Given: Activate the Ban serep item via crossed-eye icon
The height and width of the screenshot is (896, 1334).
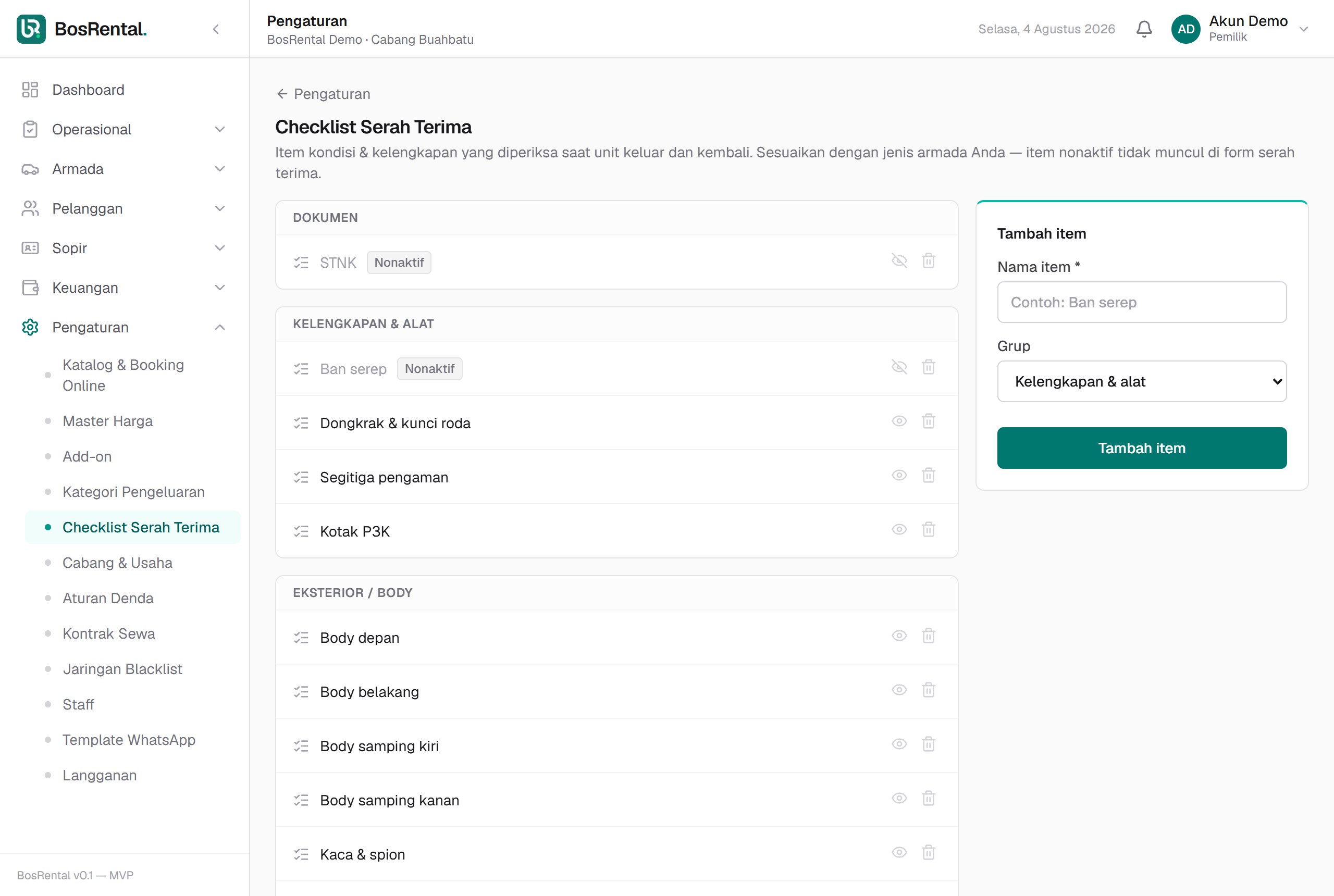Looking at the screenshot, I should coord(899,367).
